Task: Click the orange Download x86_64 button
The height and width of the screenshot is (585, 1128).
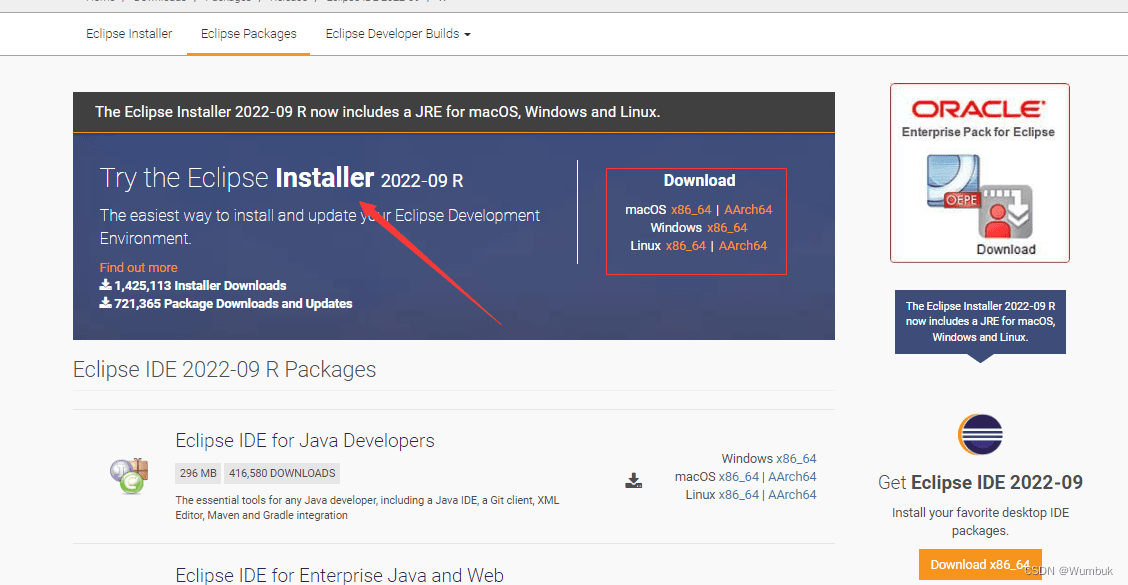Action: pyautogui.click(x=980, y=565)
